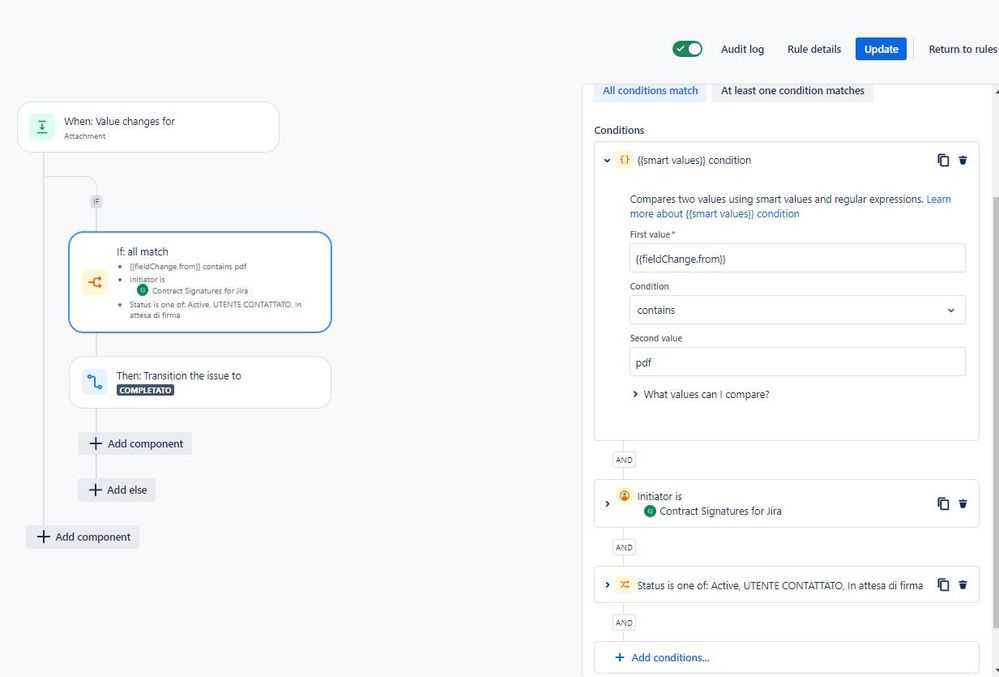Viewport: 999px width, 677px height.
Task: Click the Initiator user icon
Action: [x=624, y=495]
